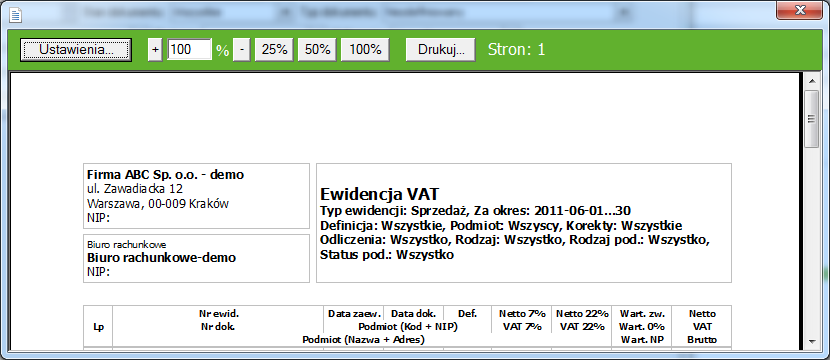Image resolution: width=830 pixels, height=360 pixels.
Task: Click the vertical scrollbar down arrow
Action: [811, 342]
